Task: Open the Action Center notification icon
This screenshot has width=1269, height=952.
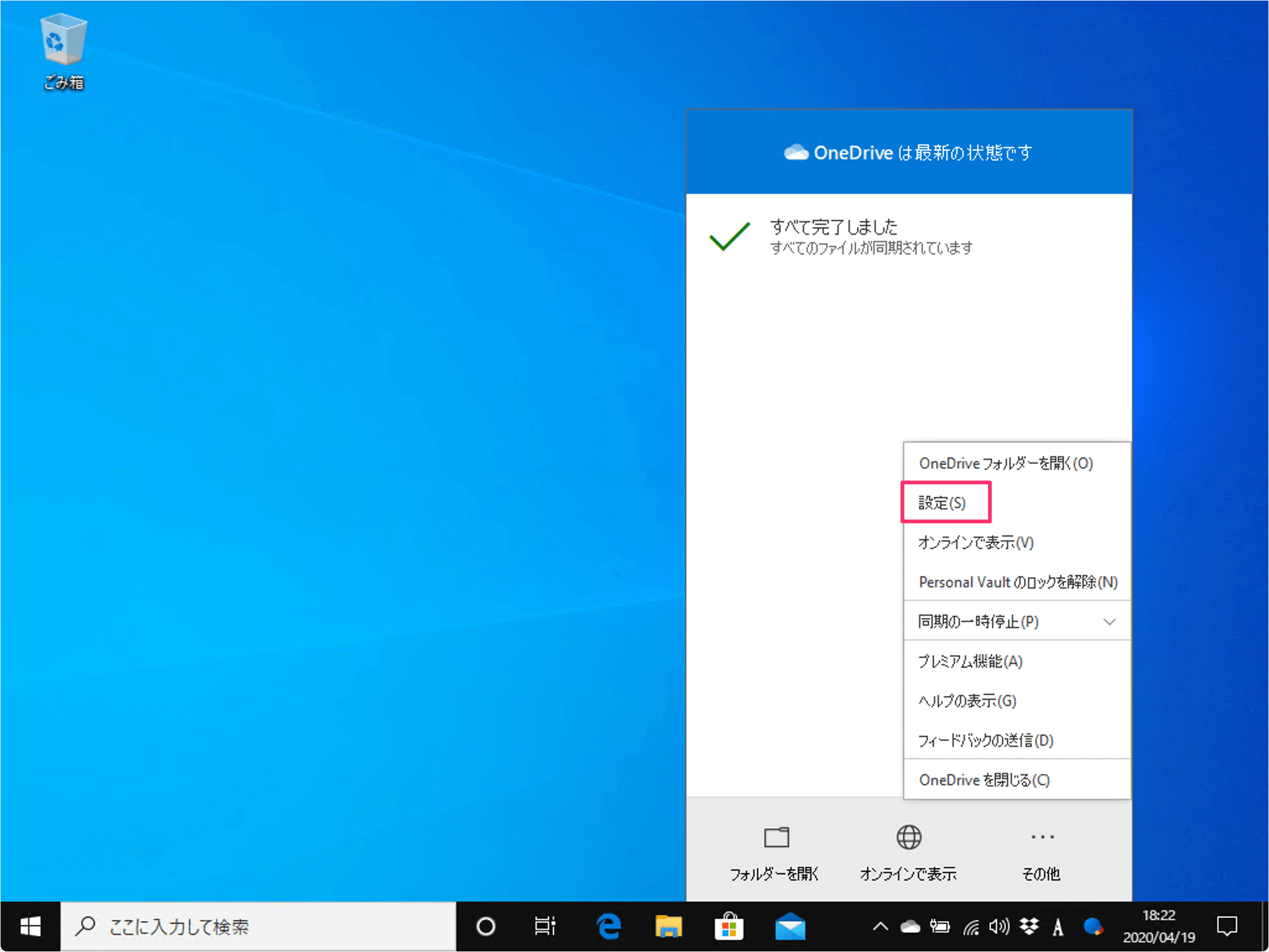Action: (1227, 926)
